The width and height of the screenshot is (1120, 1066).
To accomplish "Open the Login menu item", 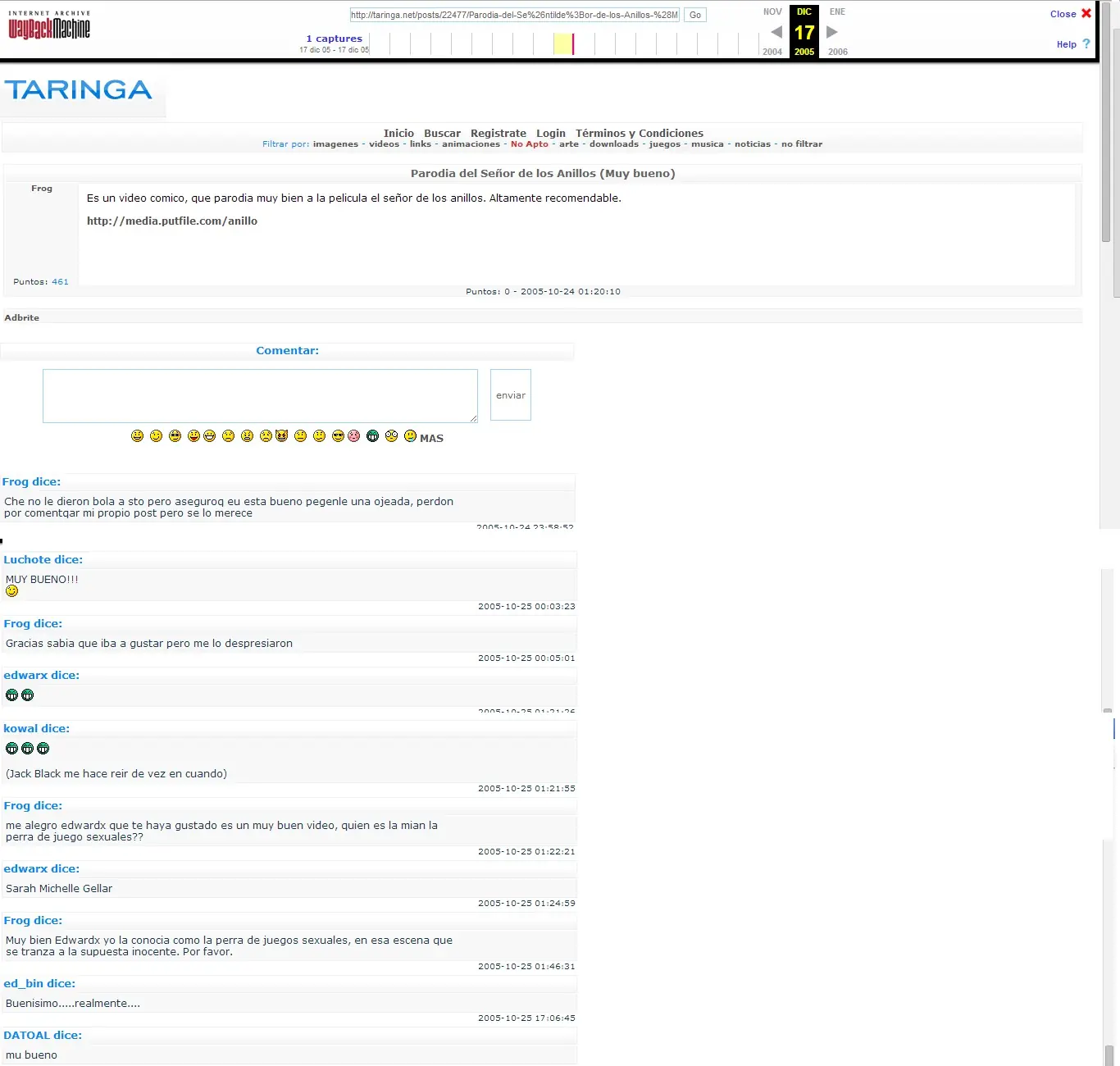I will click(x=551, y=133).
